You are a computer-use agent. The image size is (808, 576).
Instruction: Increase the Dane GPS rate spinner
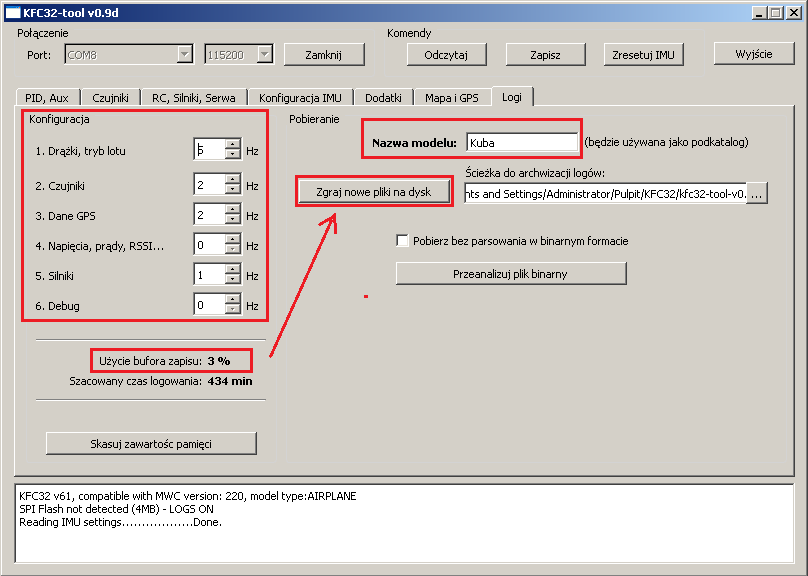click(233, 210)
